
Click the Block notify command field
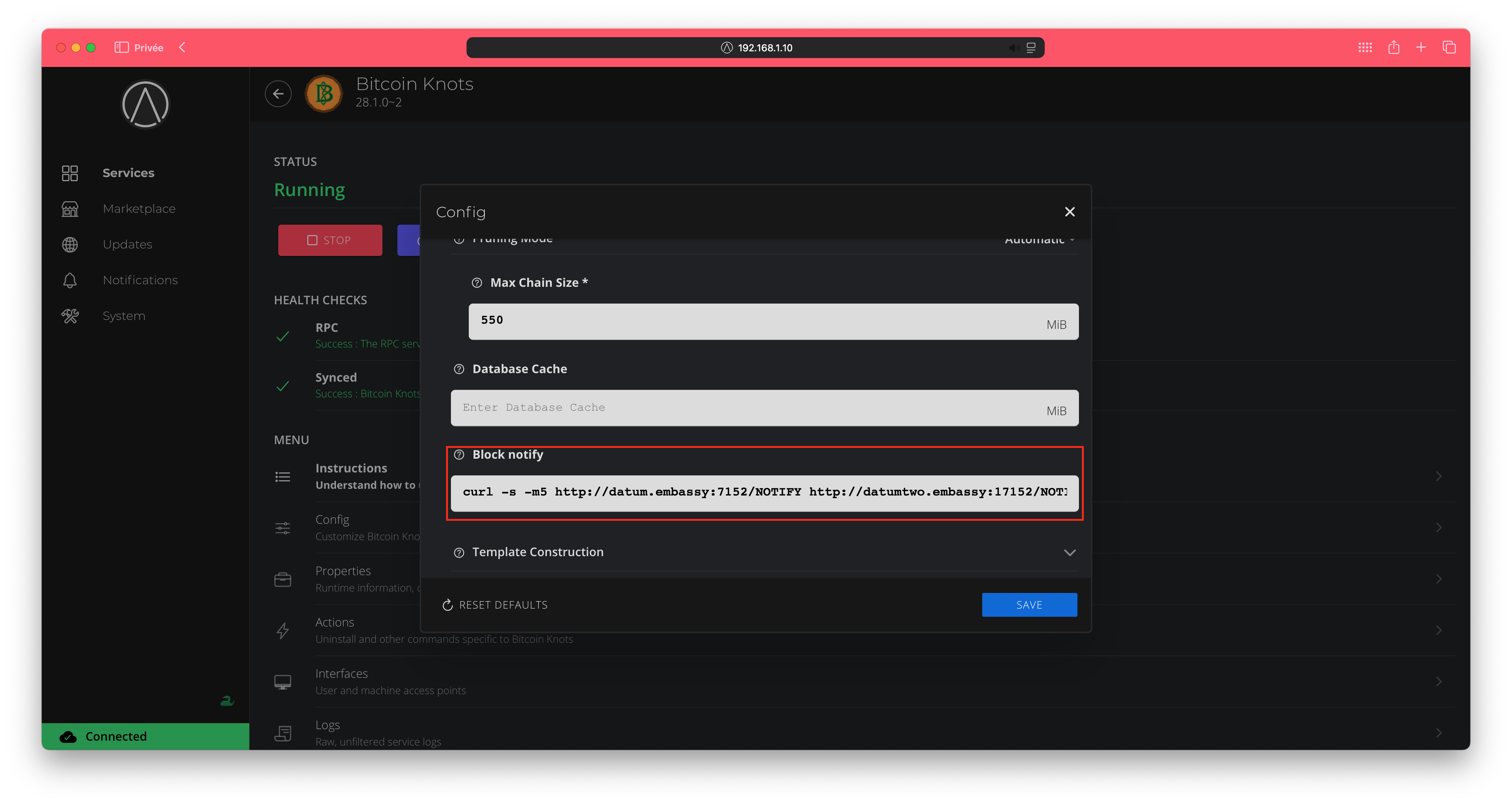click(x=764, y=493)
